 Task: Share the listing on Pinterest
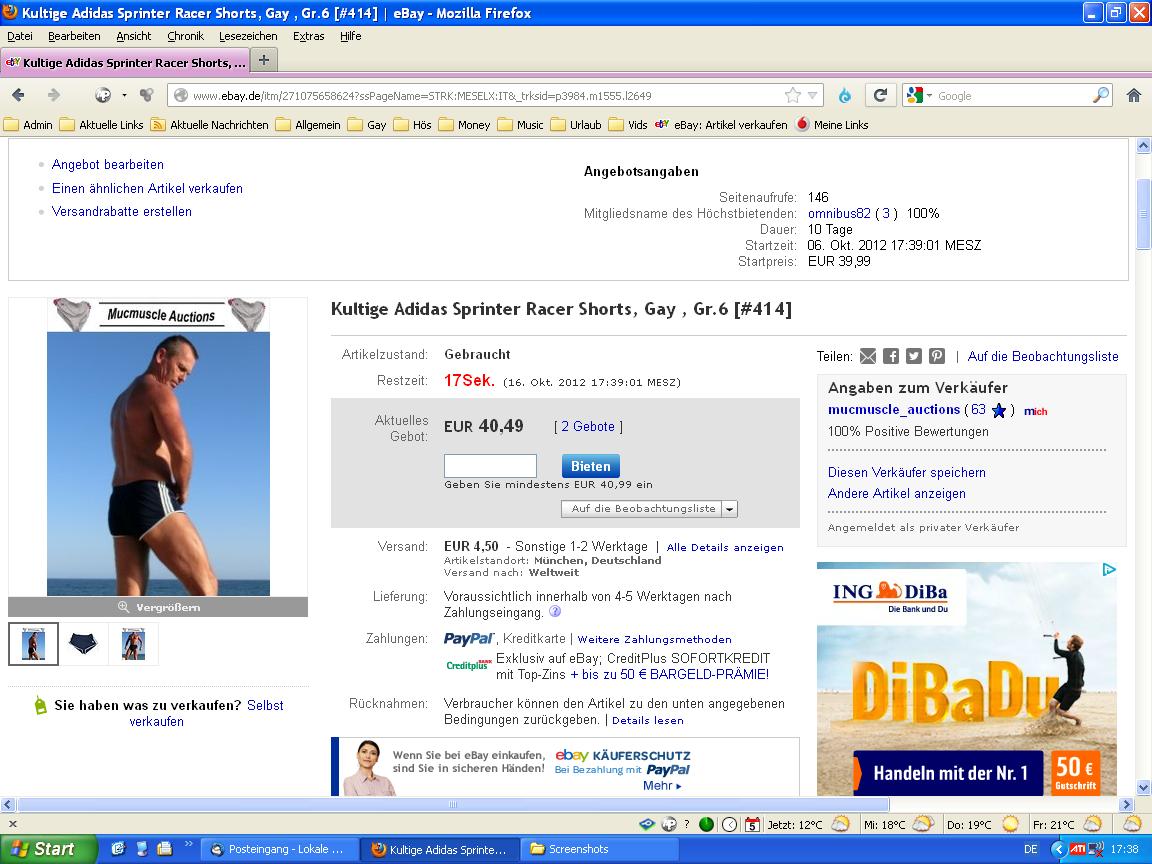pos(936,356)
